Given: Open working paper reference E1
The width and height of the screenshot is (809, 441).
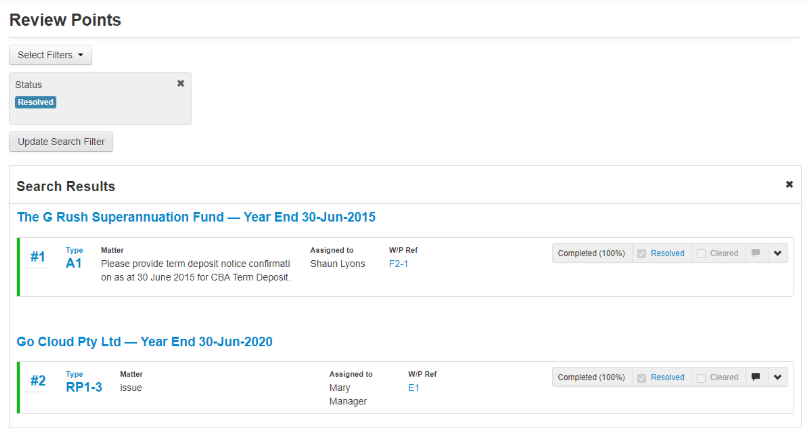Looking at the screenshot, I should (414, 387).
